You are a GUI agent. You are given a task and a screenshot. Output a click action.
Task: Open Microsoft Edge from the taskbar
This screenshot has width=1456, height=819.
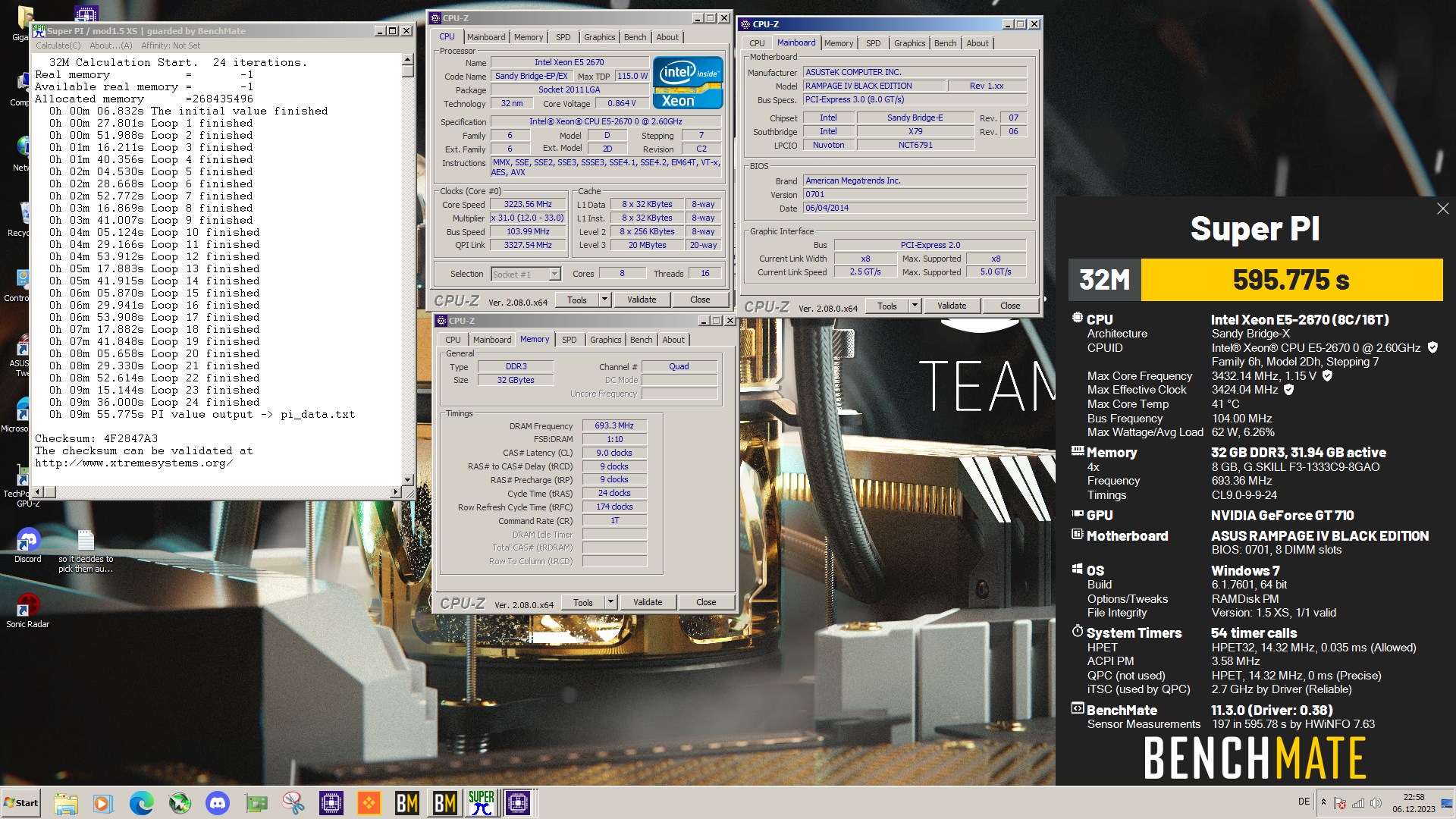[x=141, y=803]
